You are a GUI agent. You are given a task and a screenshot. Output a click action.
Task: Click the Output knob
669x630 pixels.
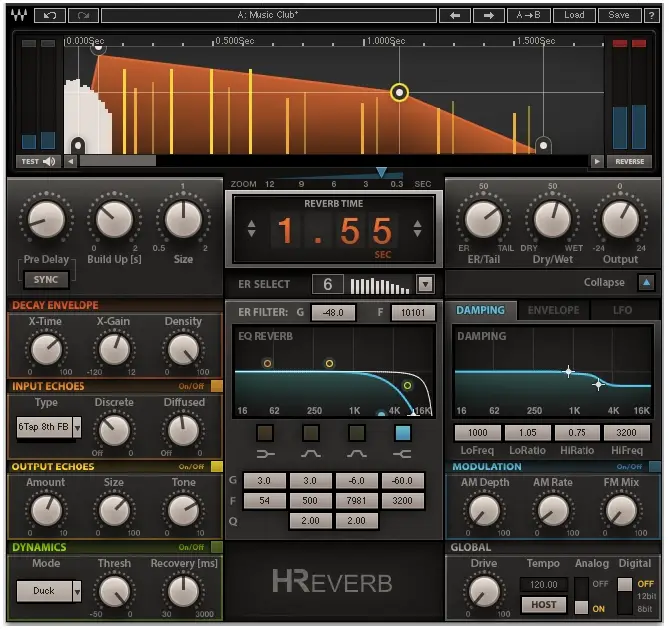point(620,220)
